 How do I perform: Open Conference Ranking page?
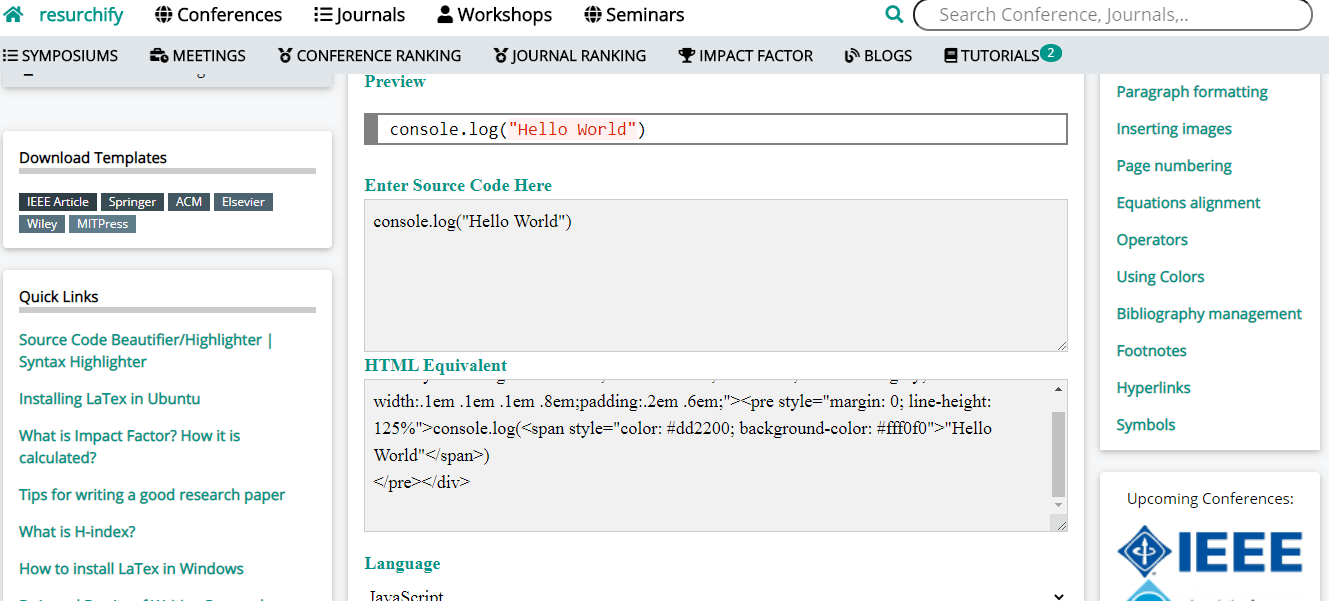coord(370,56)
